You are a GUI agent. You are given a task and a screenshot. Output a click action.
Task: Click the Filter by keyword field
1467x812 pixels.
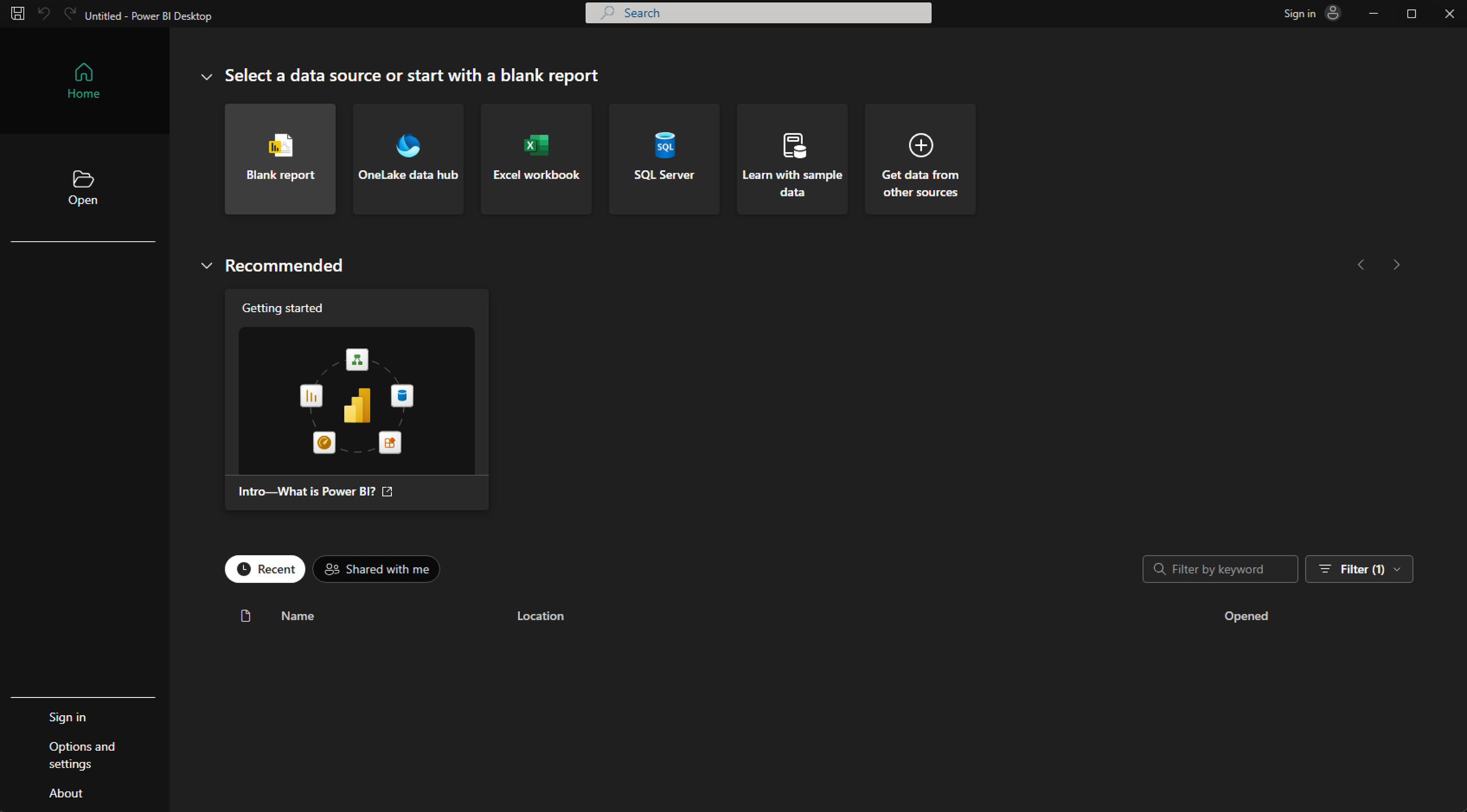1220,569
